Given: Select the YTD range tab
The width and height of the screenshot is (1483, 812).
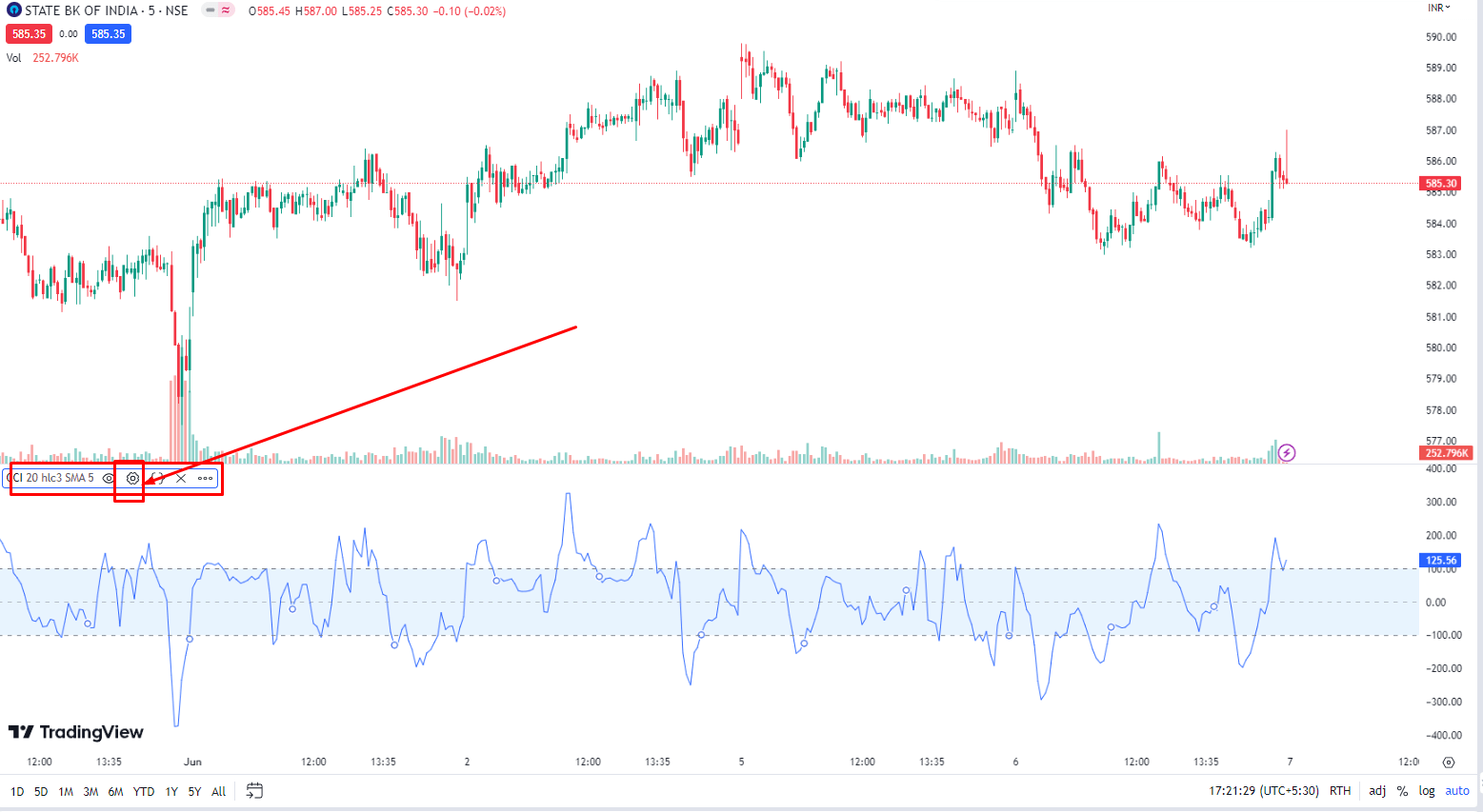Looking at the screenshot, I should [x=143, y=790].
